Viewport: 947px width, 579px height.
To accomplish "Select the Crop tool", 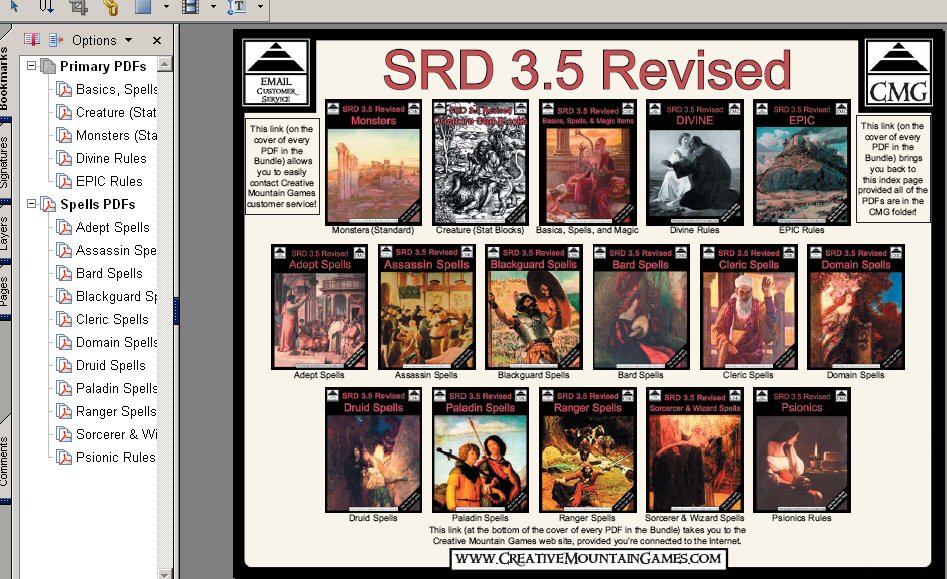I will (79, 7).
